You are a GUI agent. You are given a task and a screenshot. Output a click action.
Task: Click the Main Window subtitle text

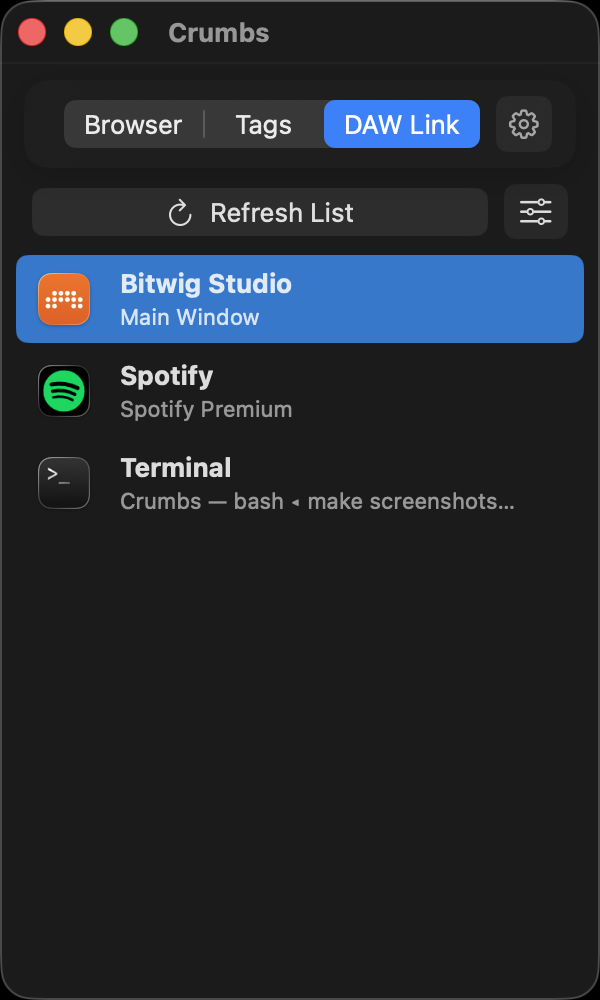coord(190,318)
